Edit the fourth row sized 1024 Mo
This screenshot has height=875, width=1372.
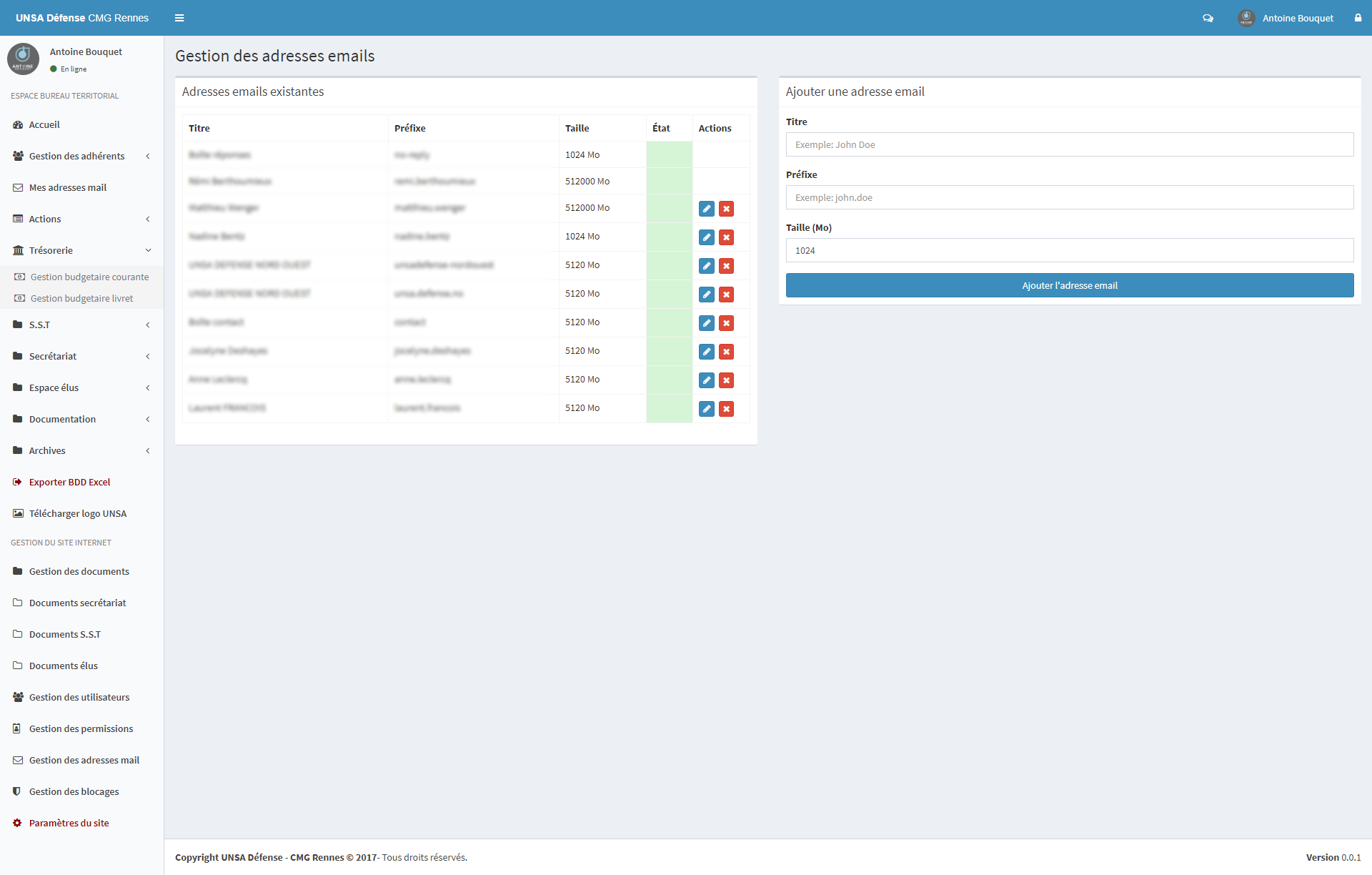707,237
